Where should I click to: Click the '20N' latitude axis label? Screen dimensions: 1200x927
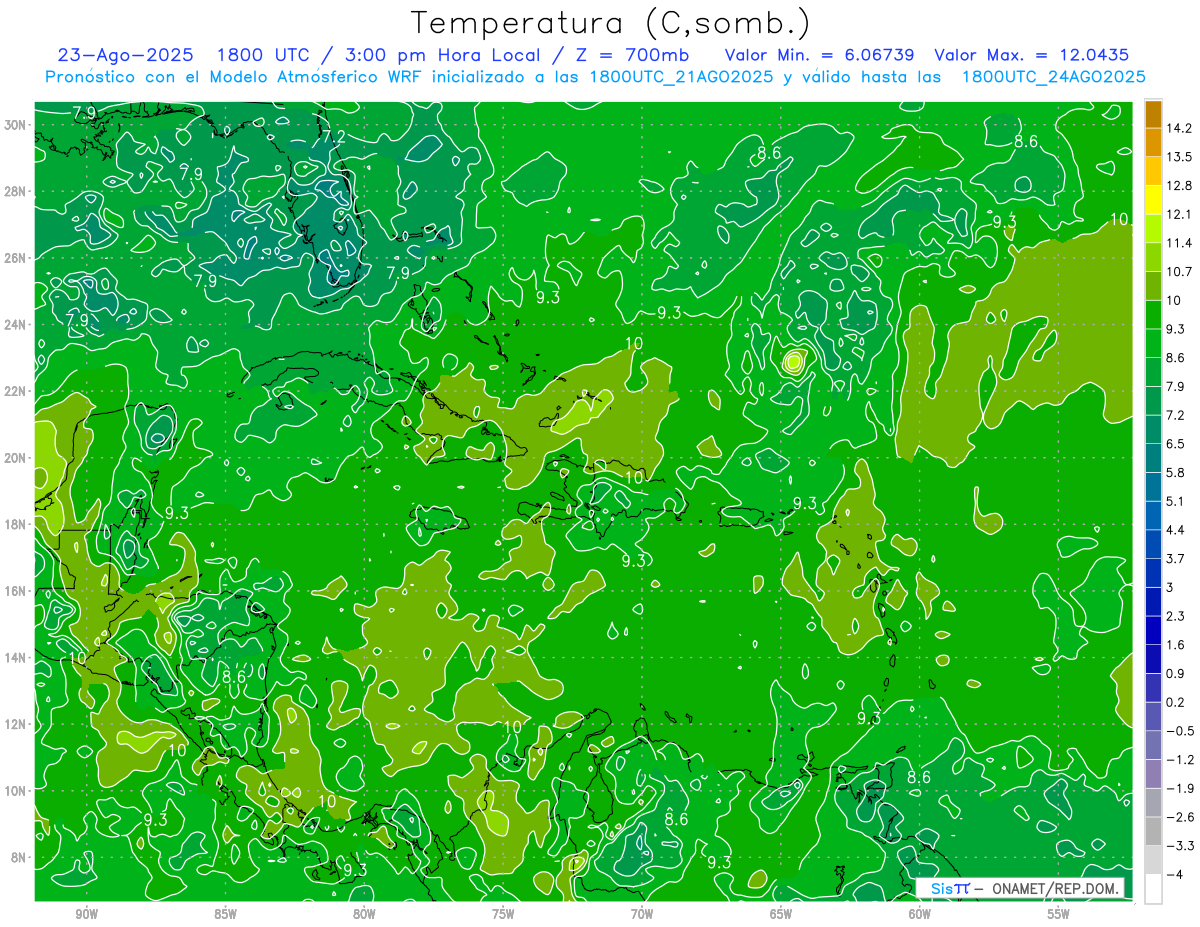[x=15, y=458]
